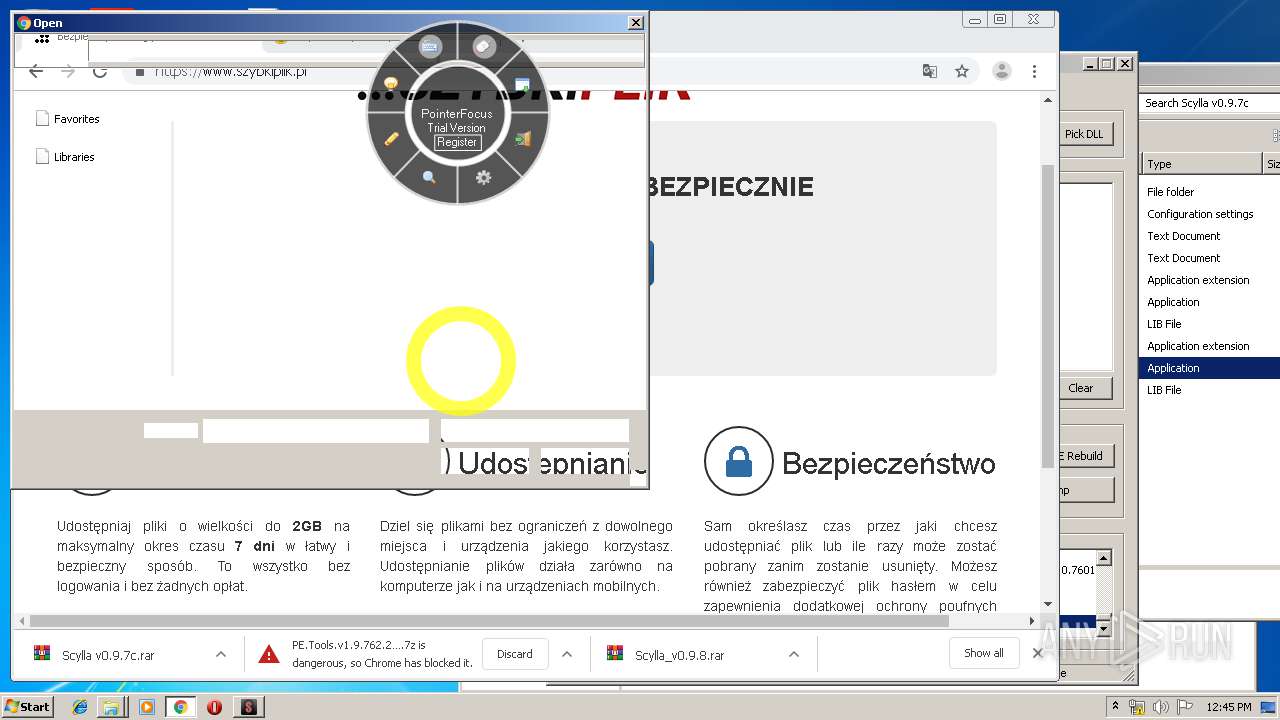Expand options for blocked PE.Tools download
The image size is (1280, 720).
coord(567,654)
